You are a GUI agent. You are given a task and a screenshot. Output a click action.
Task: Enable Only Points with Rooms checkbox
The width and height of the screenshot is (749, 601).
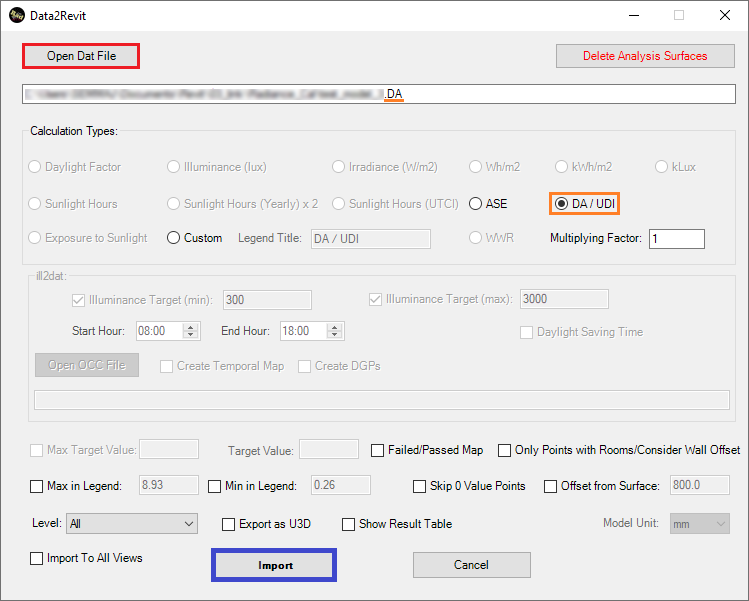[504, 451]
